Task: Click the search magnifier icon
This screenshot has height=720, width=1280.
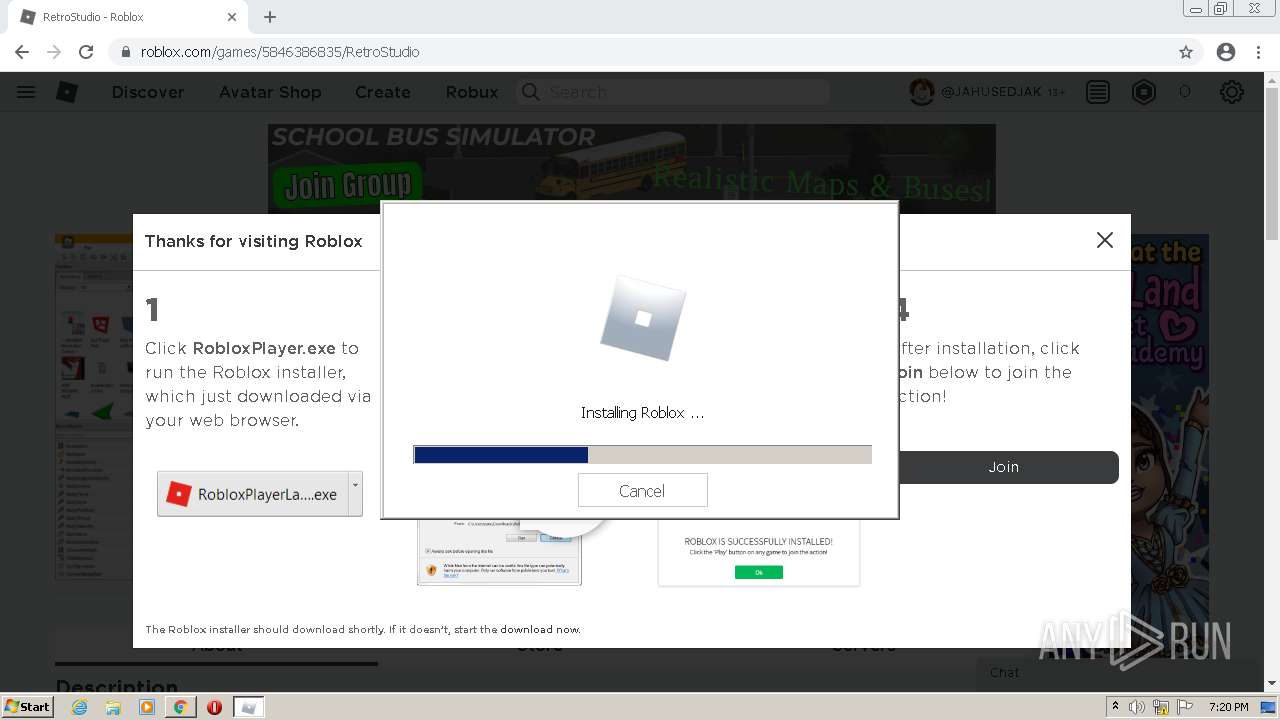Action: 531,92
